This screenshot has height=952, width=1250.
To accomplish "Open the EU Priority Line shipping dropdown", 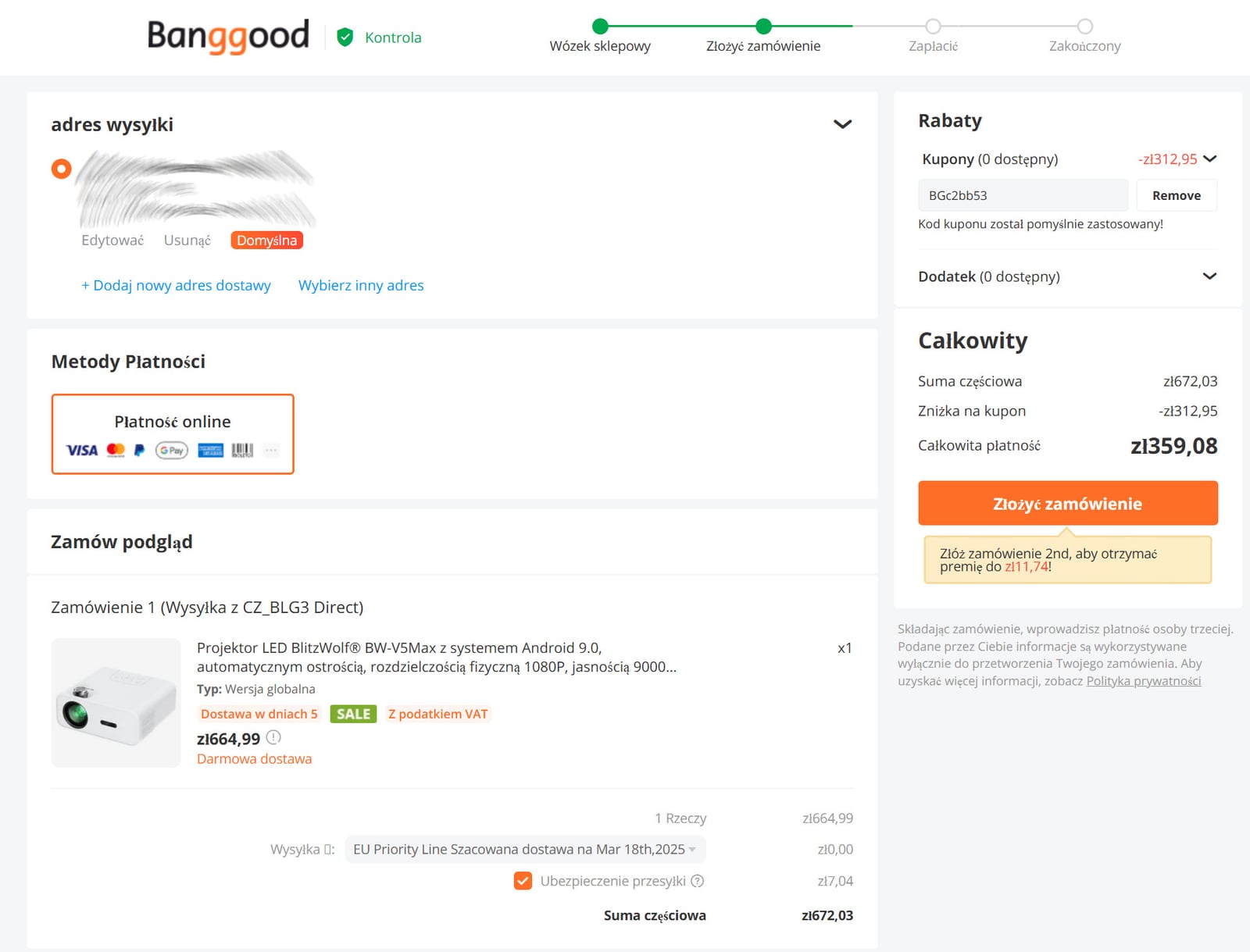I will tap(525, 850).
